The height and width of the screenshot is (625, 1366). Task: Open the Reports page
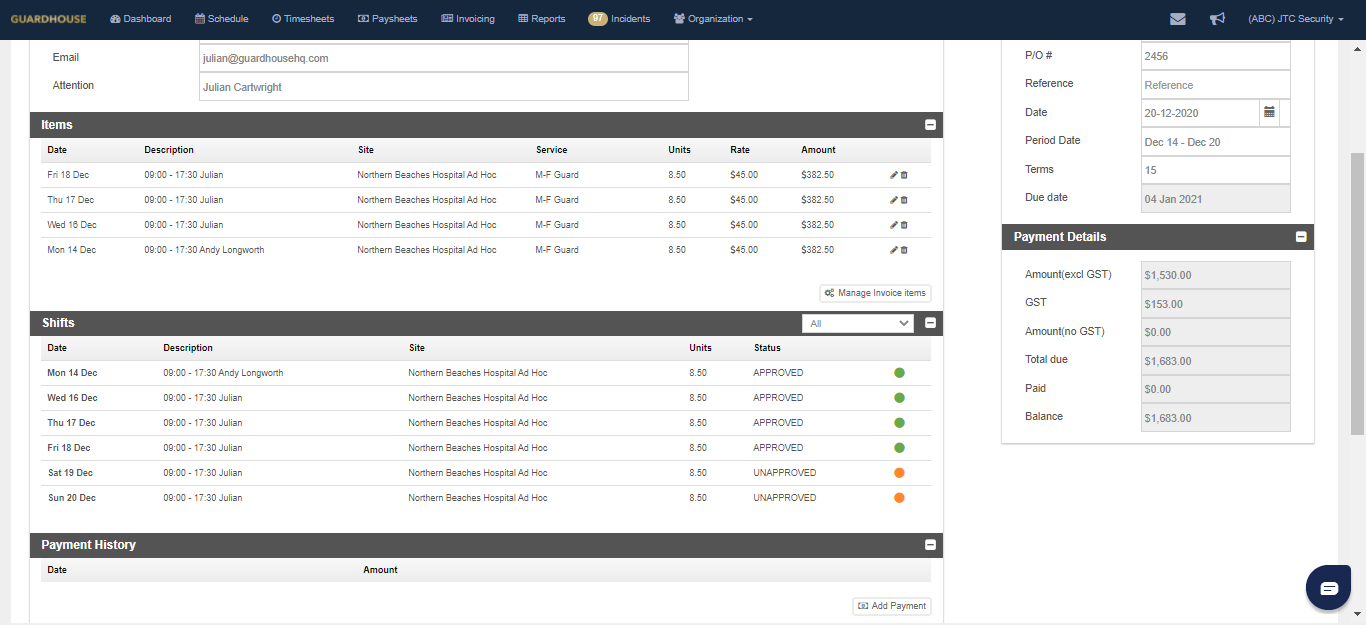541,19
